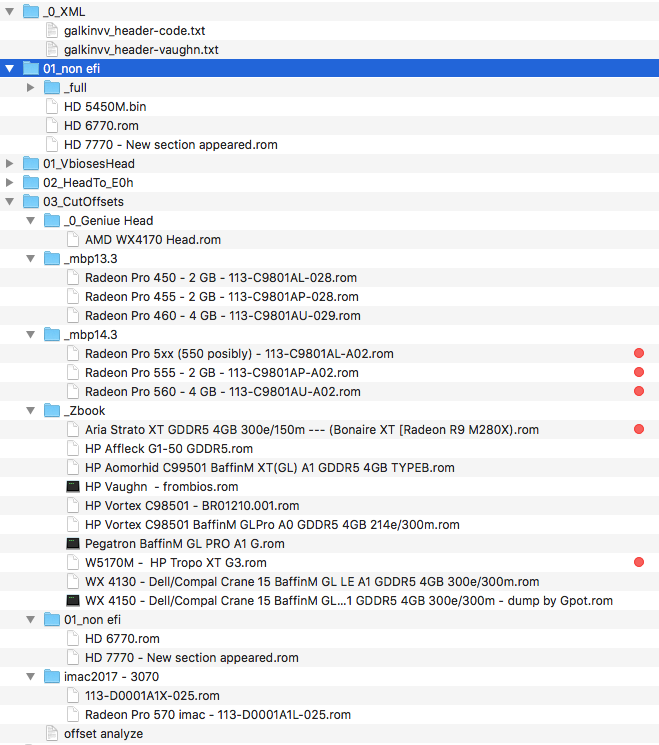Collapse the nested 01_non efi folder under 03_CutOffsets
The width and height of the screenshot is (659, 745).
point(30,620)
